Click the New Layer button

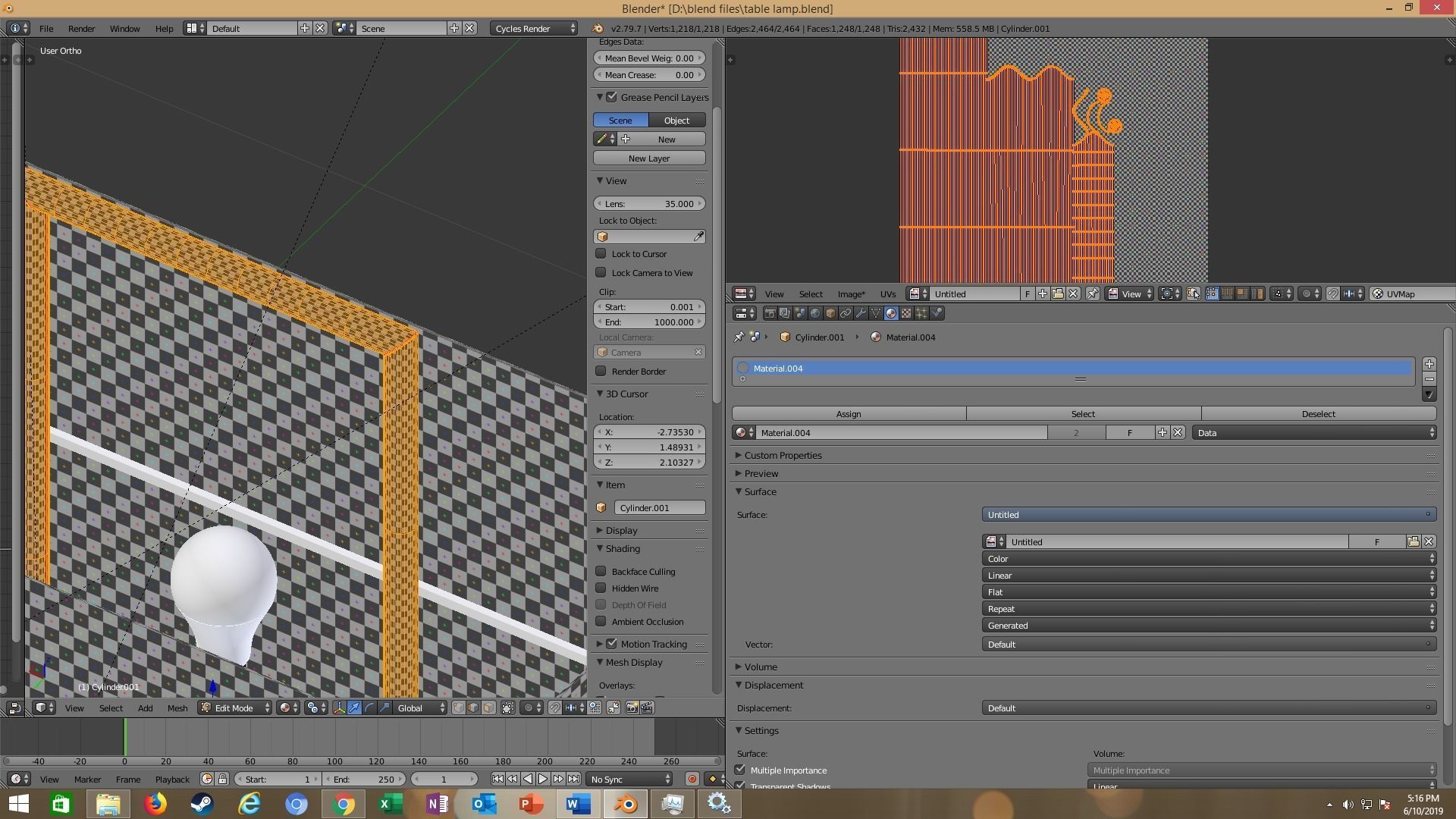point(648,158)
